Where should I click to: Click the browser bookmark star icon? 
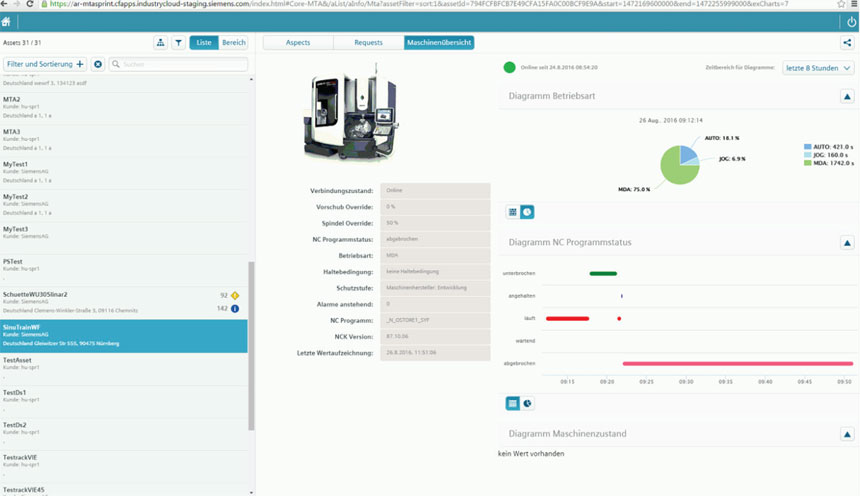(x=841, y=4)
